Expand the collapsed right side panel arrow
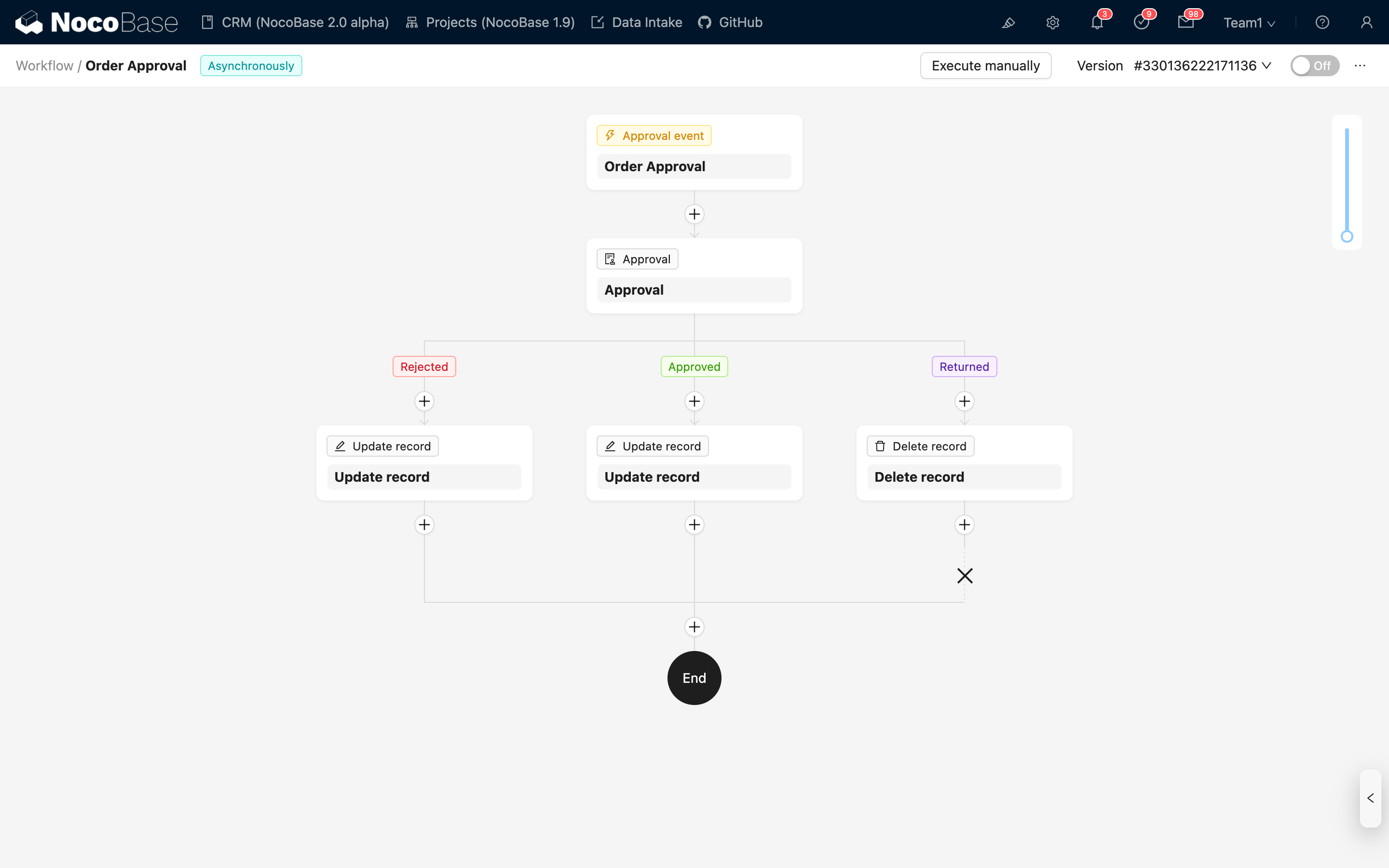1389x868 pixels. pos(1371,798)
